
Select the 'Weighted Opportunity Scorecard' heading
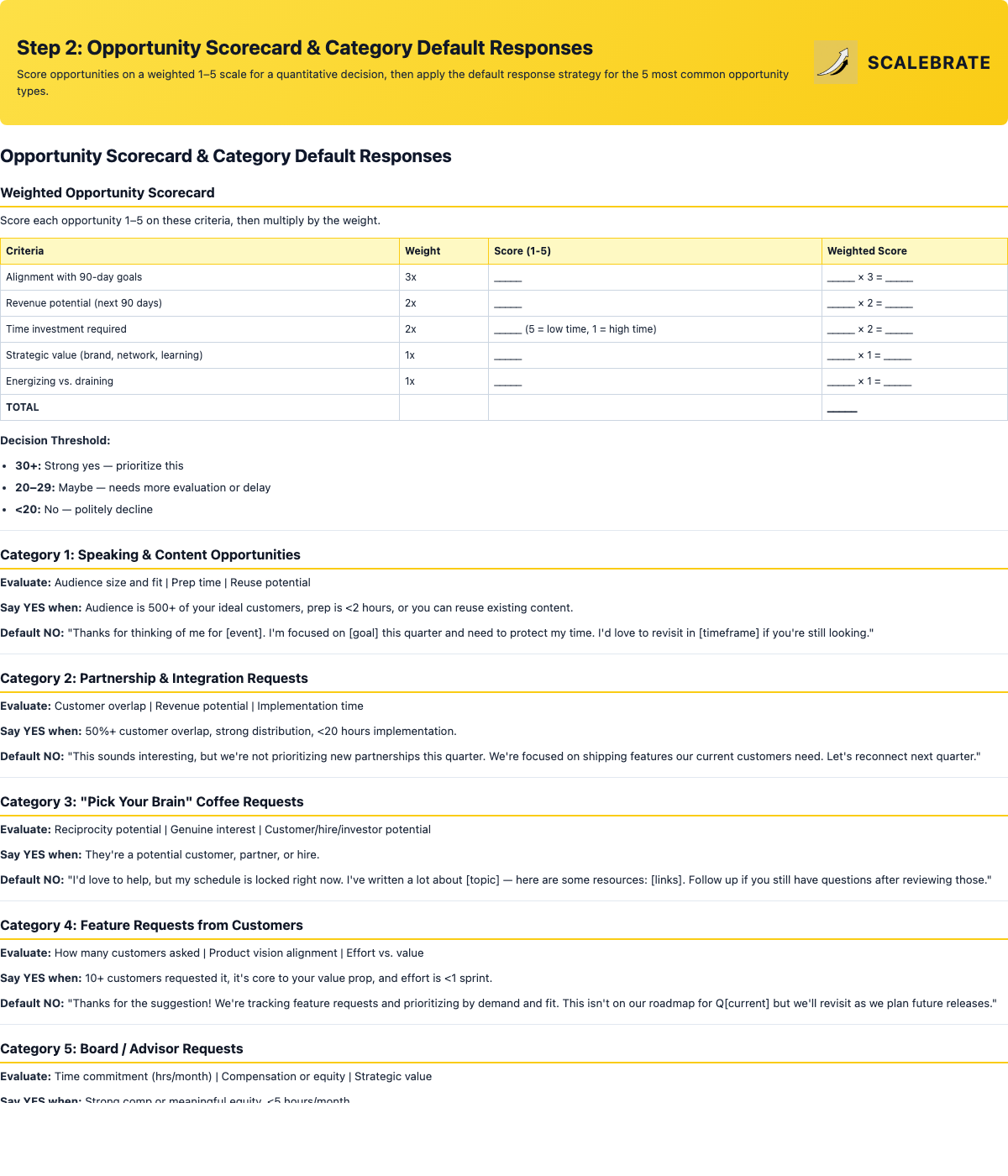pyautogui.click(x=108, y=192)
